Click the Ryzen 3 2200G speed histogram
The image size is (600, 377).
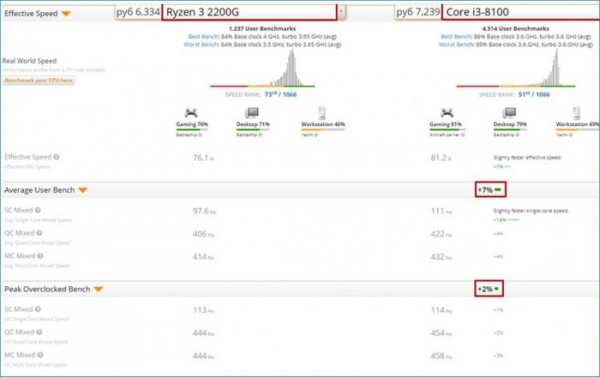pyautogui.click(x=262, y=68)
